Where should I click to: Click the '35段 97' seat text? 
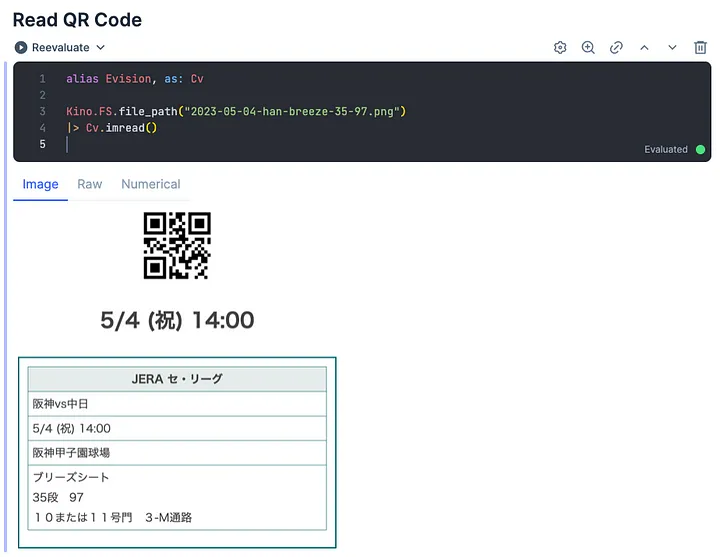pos(58,497)
